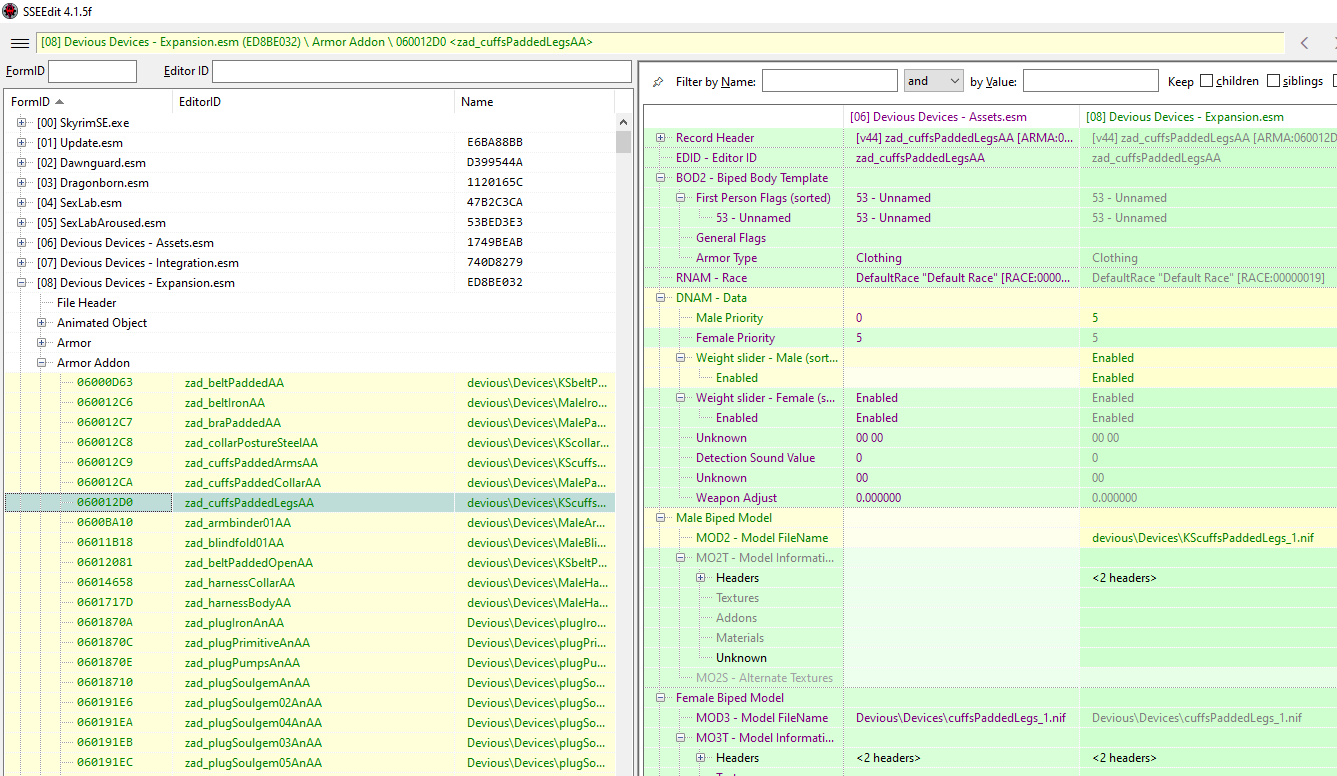1337x776 pixels.
Task: Focus the Filter by Name field
Action: coord(830,81)
